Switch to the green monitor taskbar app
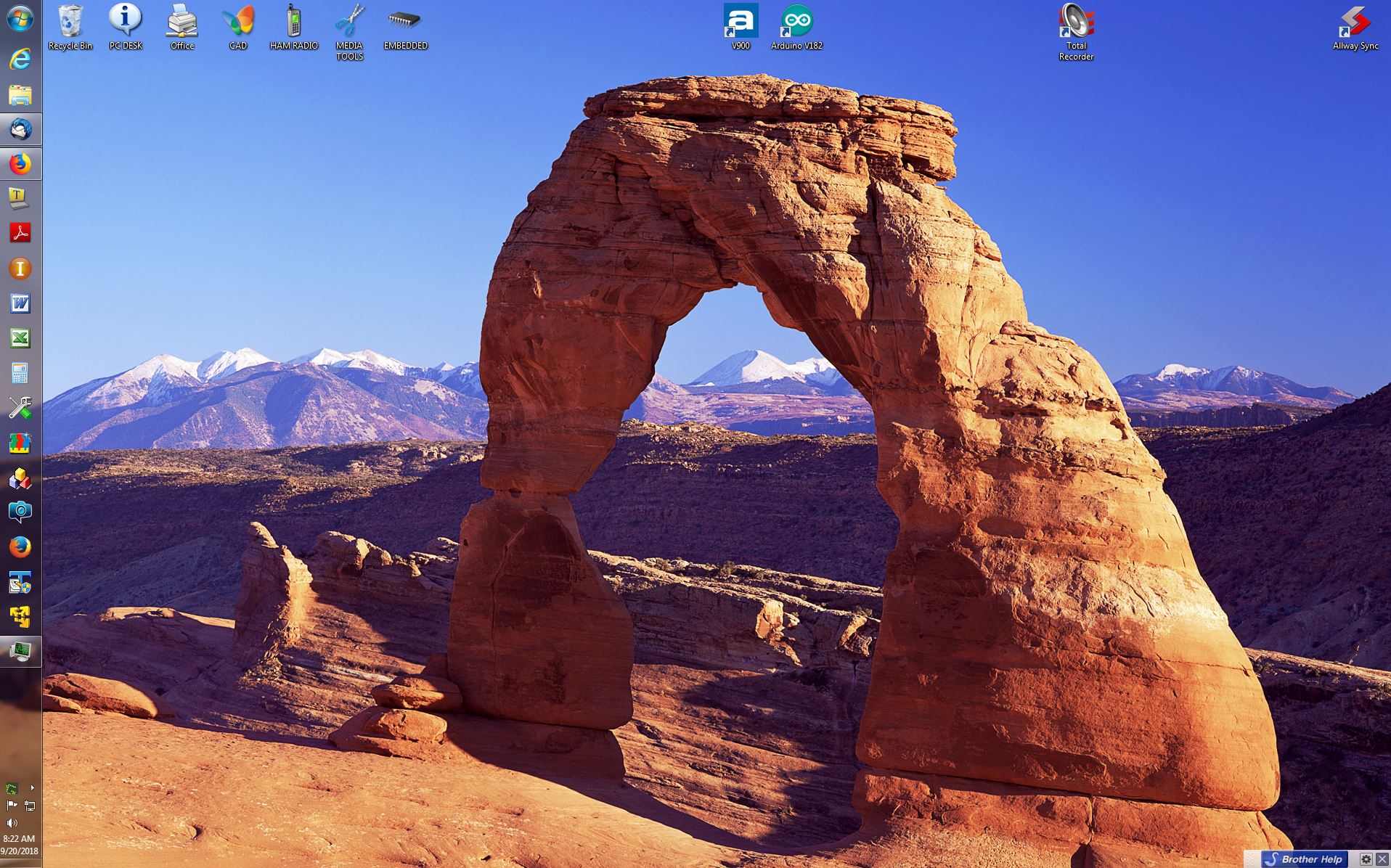 click(x=20, y=652)
